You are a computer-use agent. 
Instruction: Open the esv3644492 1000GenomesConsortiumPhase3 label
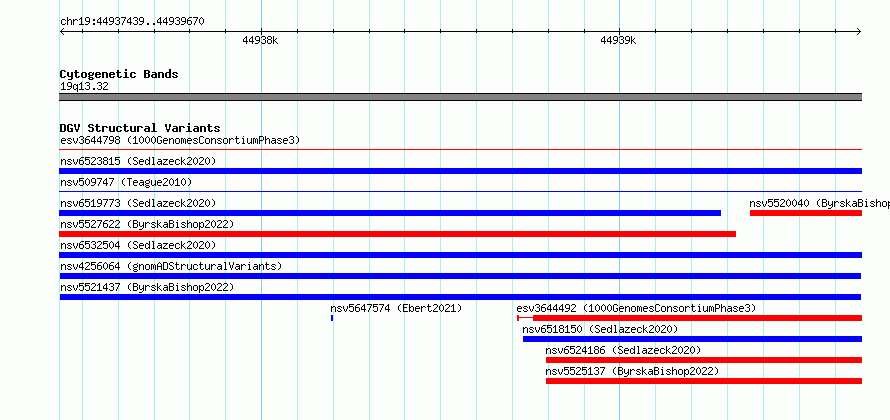[x=636, y=308]
